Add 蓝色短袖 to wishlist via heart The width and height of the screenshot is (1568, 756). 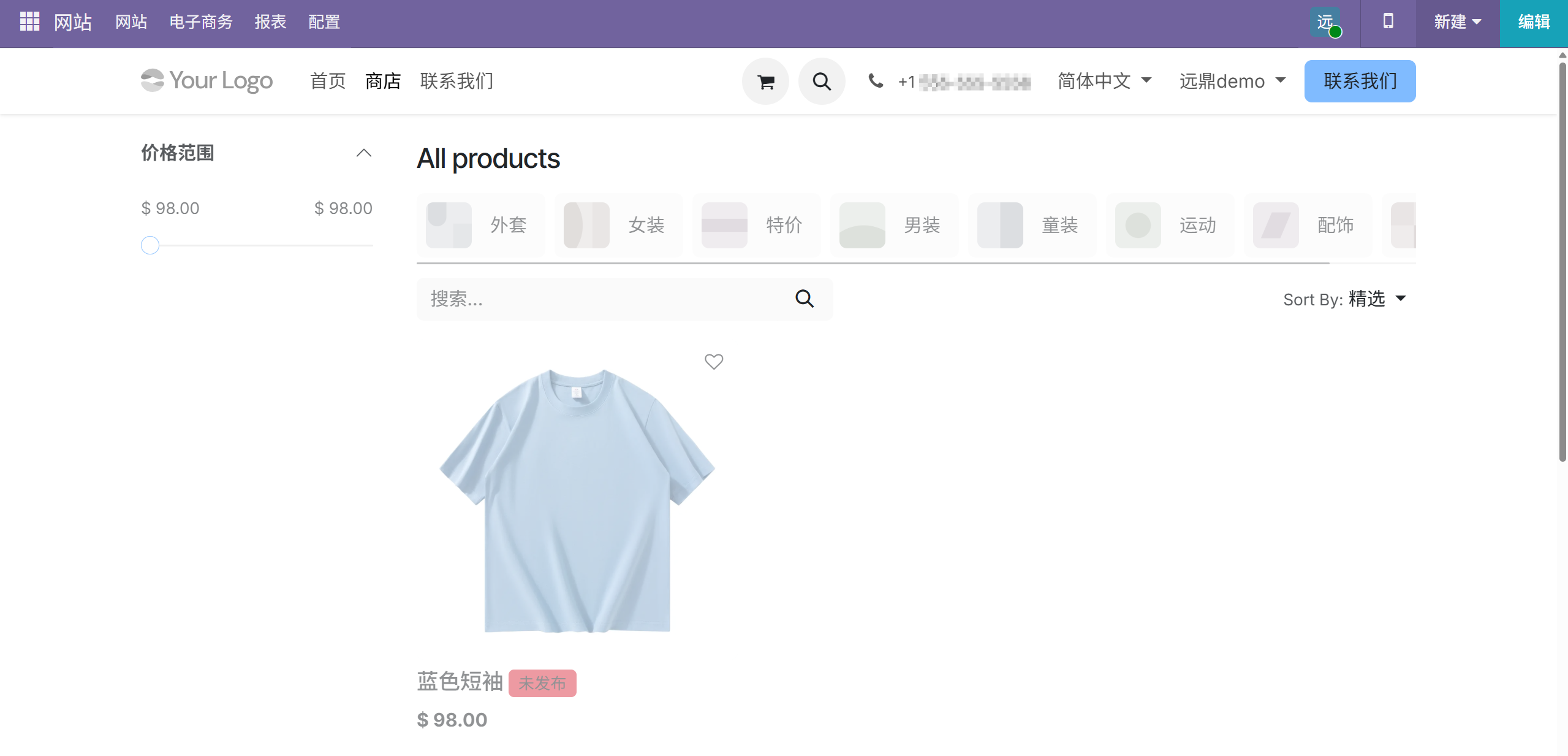click(x=713, y=362)
